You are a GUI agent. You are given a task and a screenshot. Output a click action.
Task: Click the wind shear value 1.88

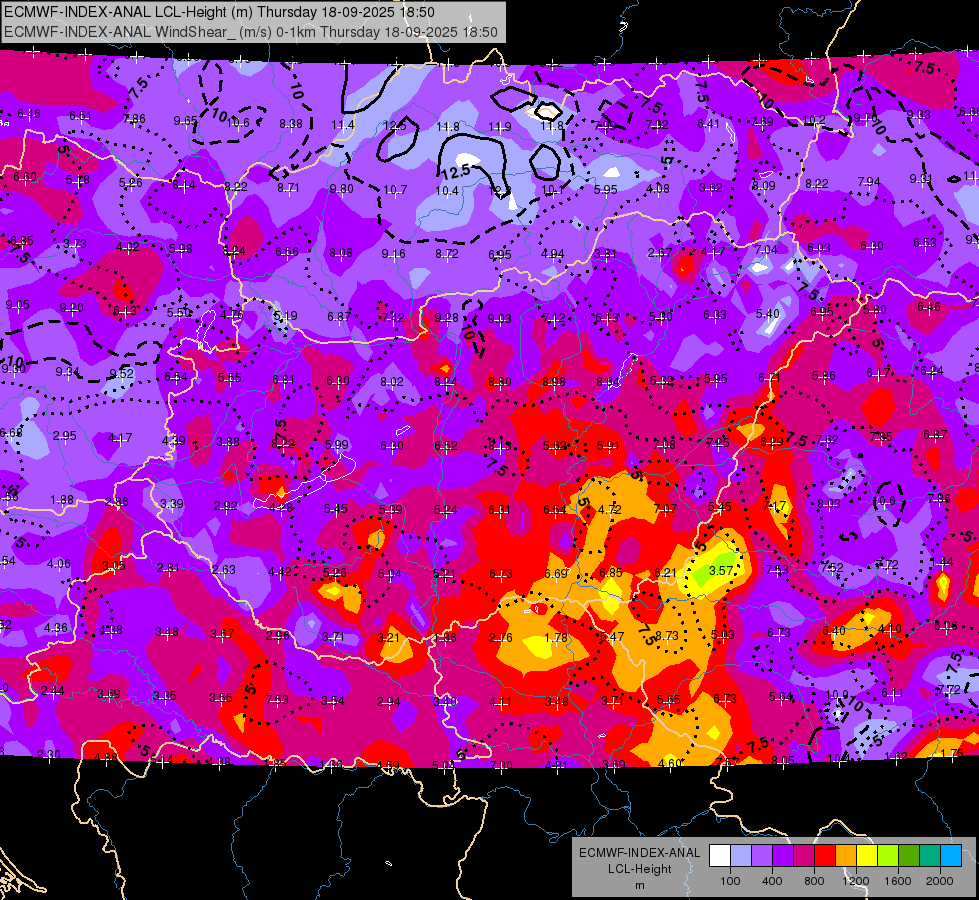tap(62, 500)
